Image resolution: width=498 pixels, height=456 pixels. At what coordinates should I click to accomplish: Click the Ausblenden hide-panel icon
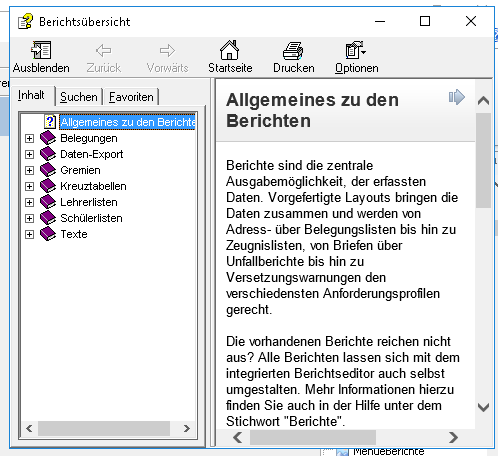41,50
